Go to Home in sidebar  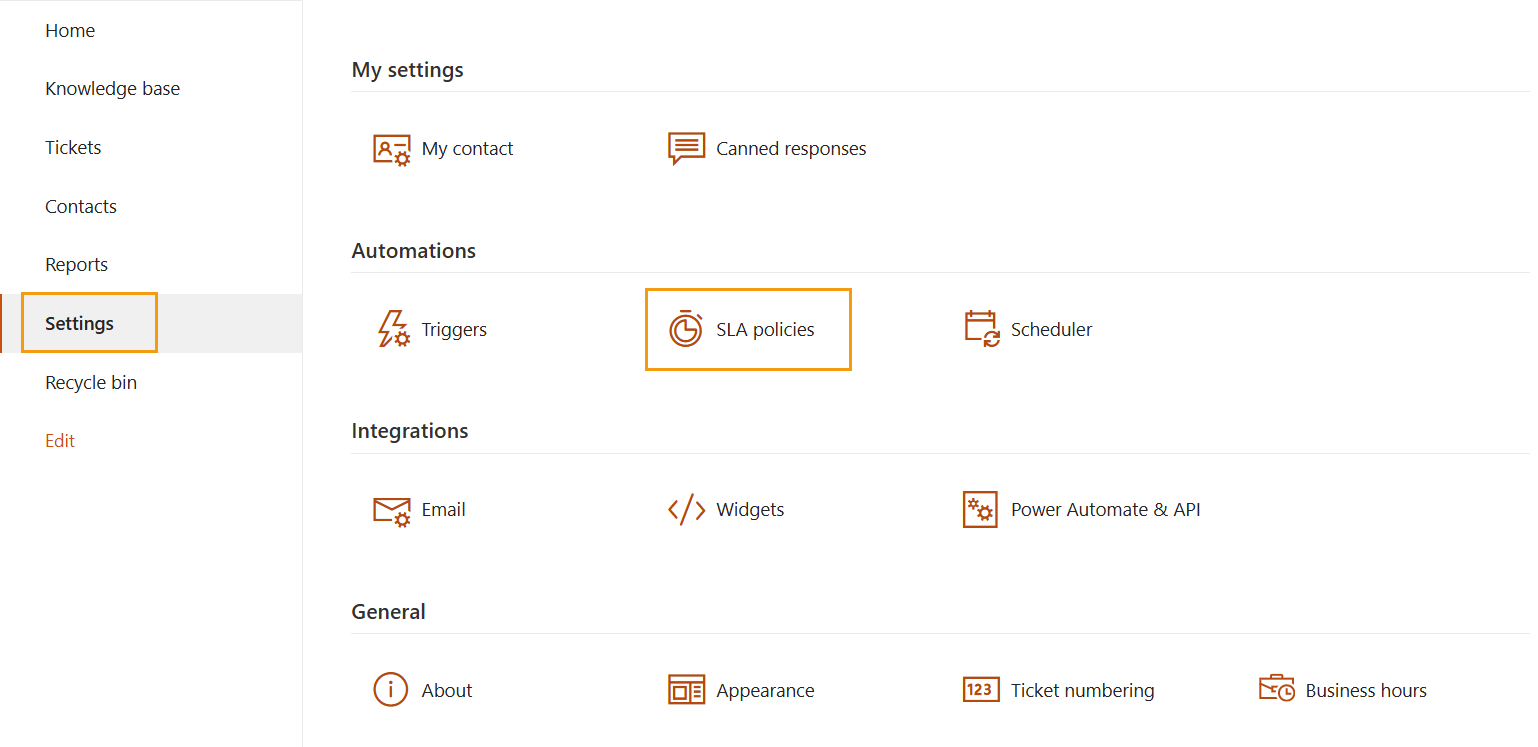pos(70,31)
